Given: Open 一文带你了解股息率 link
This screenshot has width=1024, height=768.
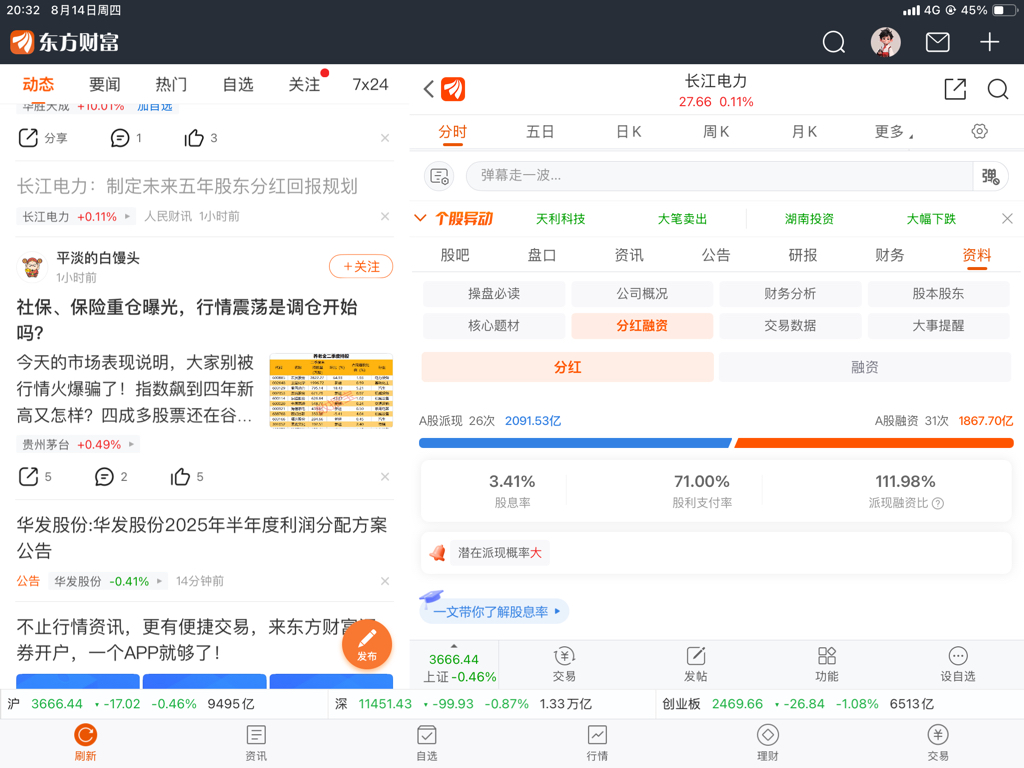Looking at the screenshot, I should 494,611.
